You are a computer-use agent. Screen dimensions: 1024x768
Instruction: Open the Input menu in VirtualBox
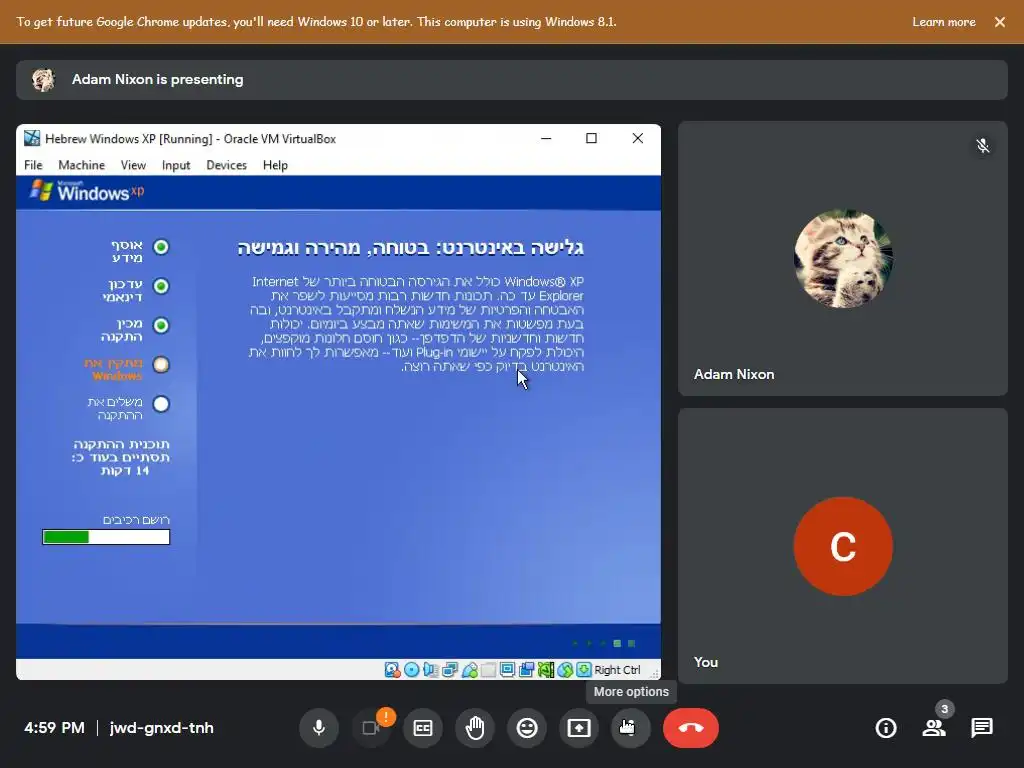point(176,165)
